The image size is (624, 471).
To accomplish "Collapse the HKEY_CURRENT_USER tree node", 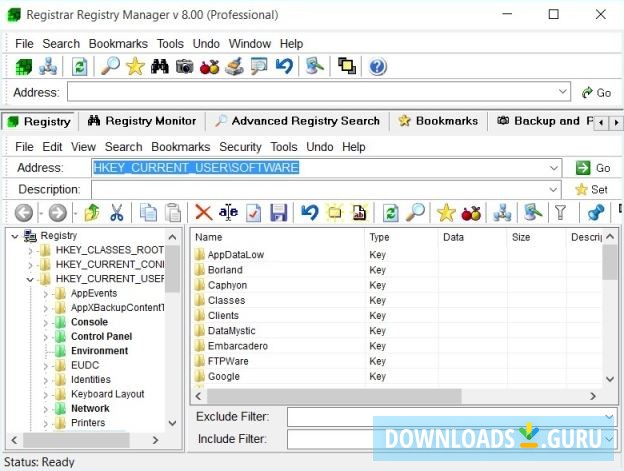I will point(30,280).
